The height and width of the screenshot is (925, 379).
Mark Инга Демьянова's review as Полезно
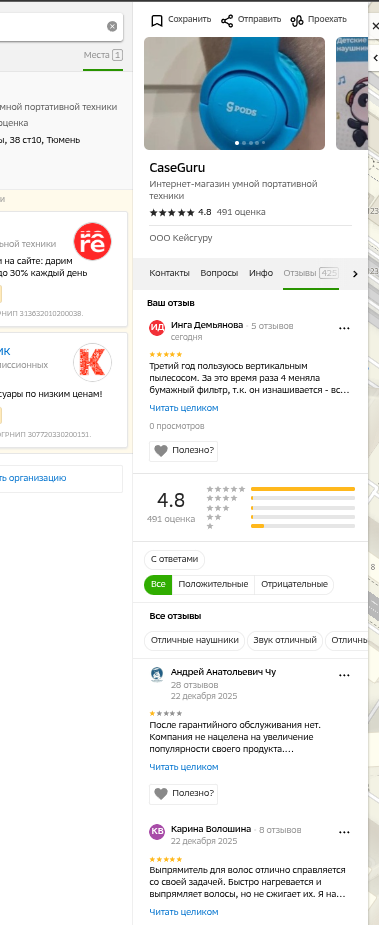183,451
